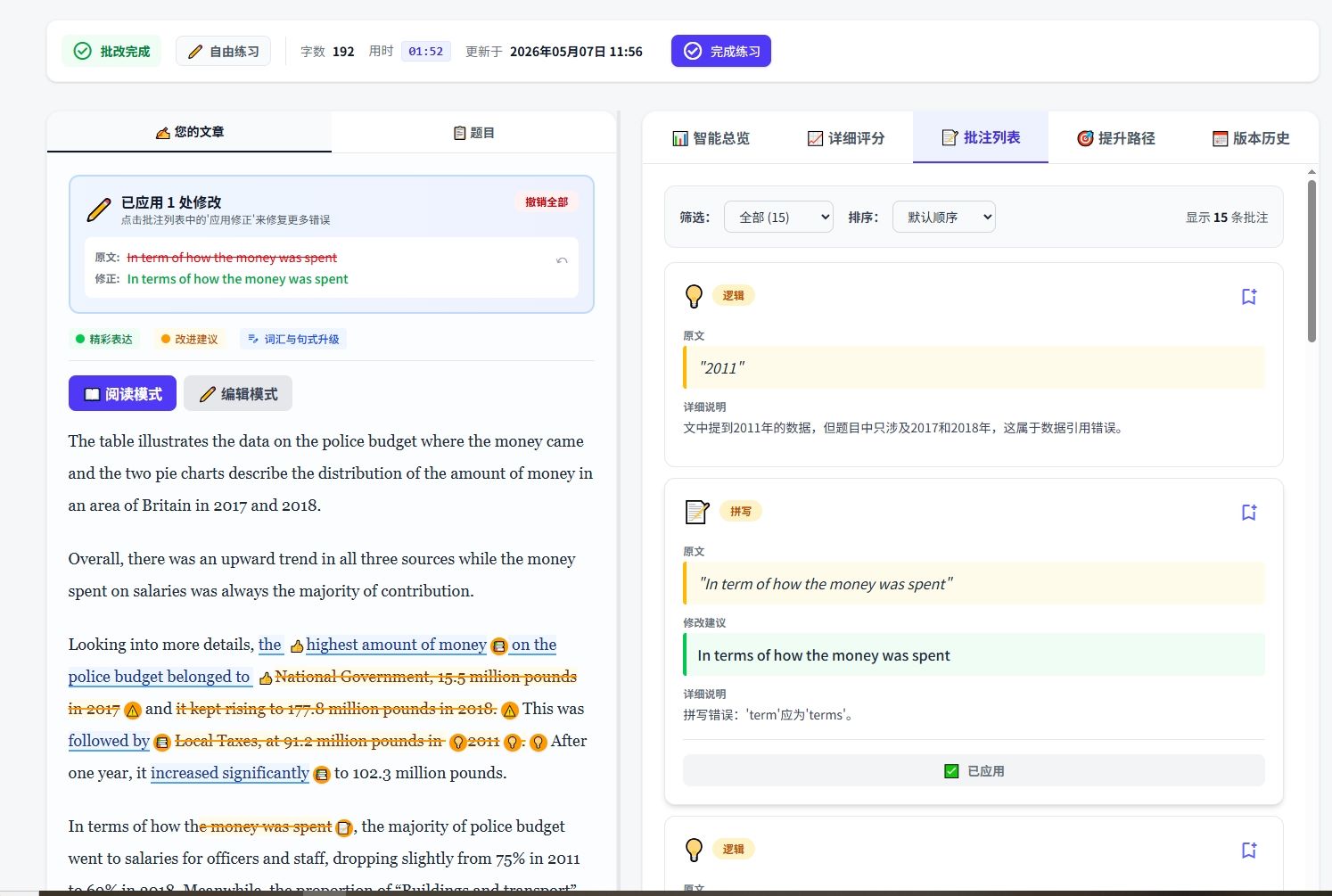Click the "显示 15 条批注" count text
Screen dimensions: 1332x896
click(1226, 218)
